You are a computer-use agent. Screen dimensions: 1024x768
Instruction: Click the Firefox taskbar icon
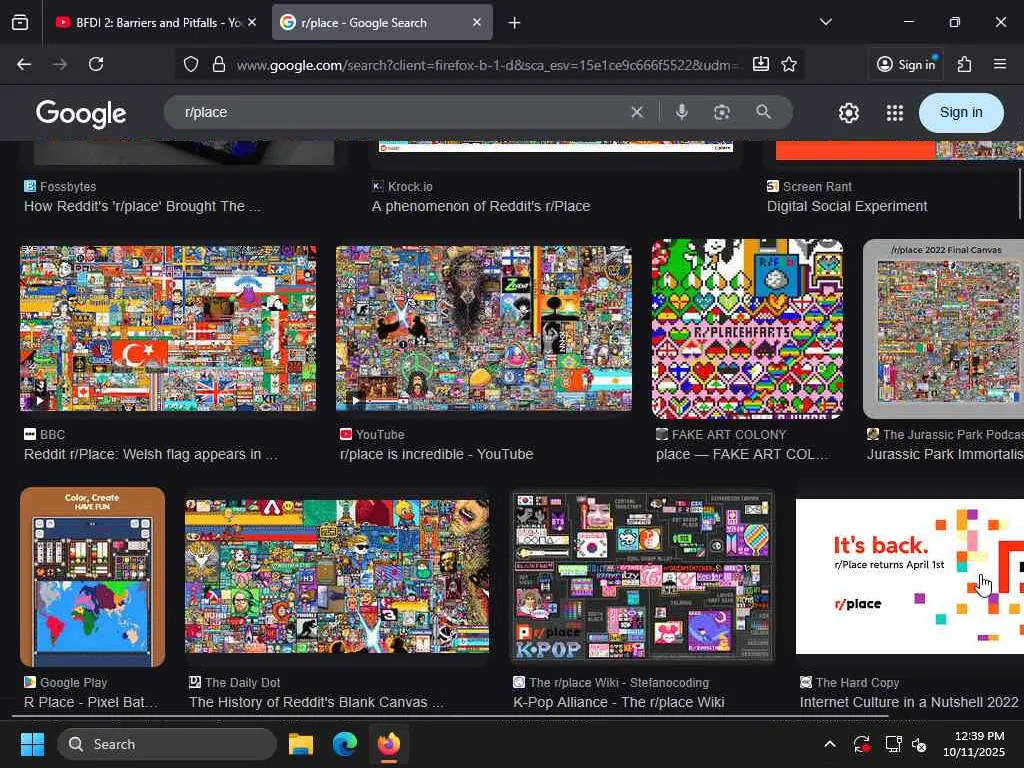[389, 744]
